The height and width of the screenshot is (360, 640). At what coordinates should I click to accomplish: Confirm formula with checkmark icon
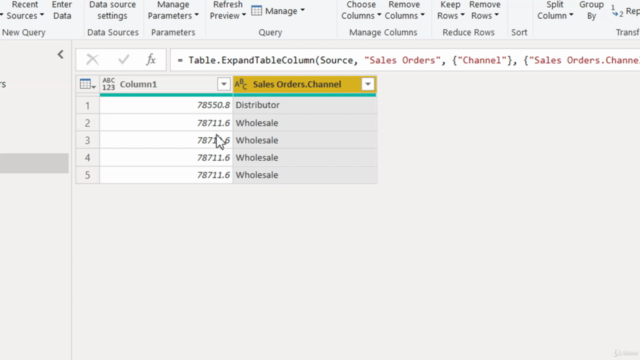click(123, 60)
